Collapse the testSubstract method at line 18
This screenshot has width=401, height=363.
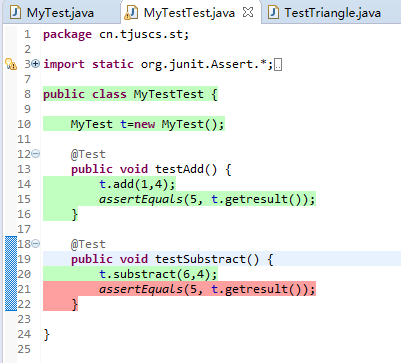[x=36, y=244]
